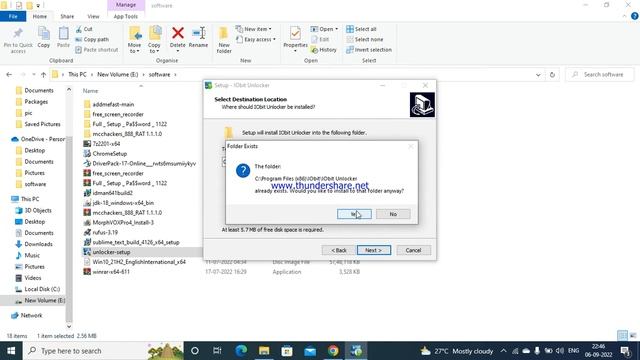Refresh the software folder view

552,75
